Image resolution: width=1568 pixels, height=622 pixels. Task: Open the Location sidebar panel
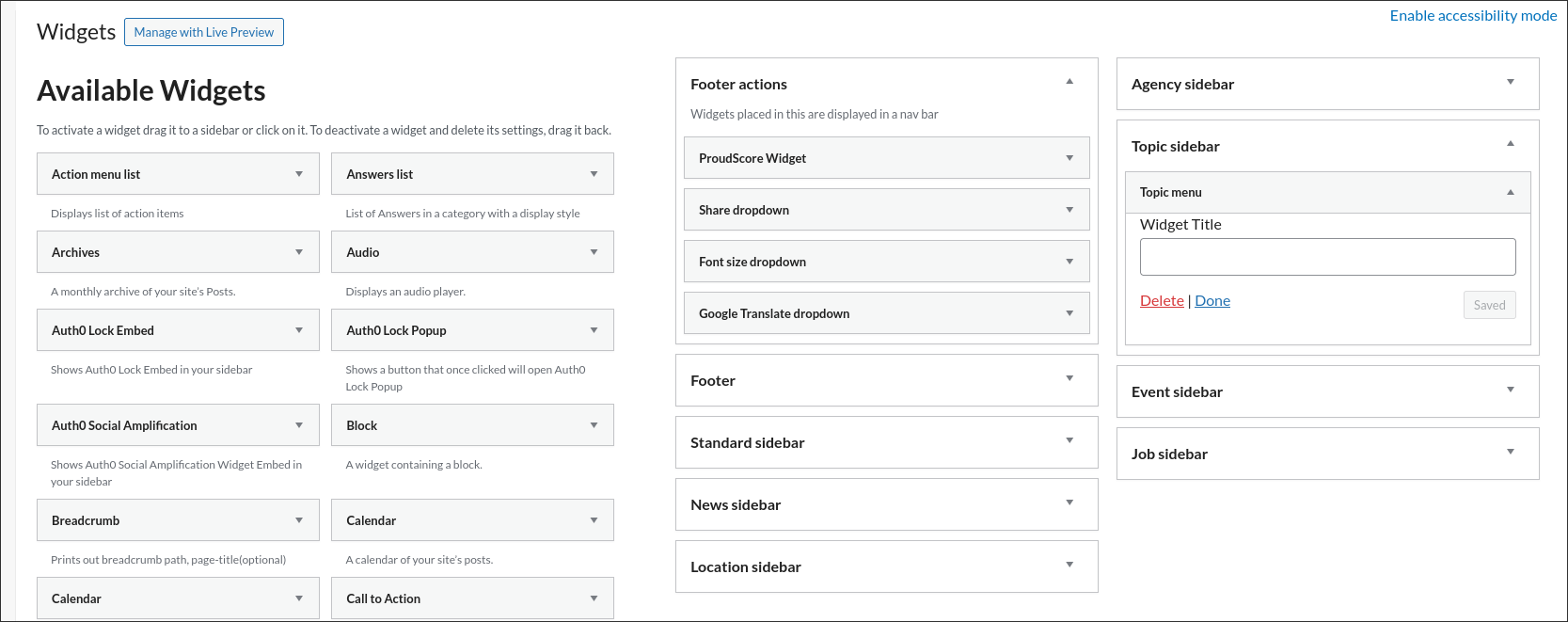click(x=1069, y=566)
